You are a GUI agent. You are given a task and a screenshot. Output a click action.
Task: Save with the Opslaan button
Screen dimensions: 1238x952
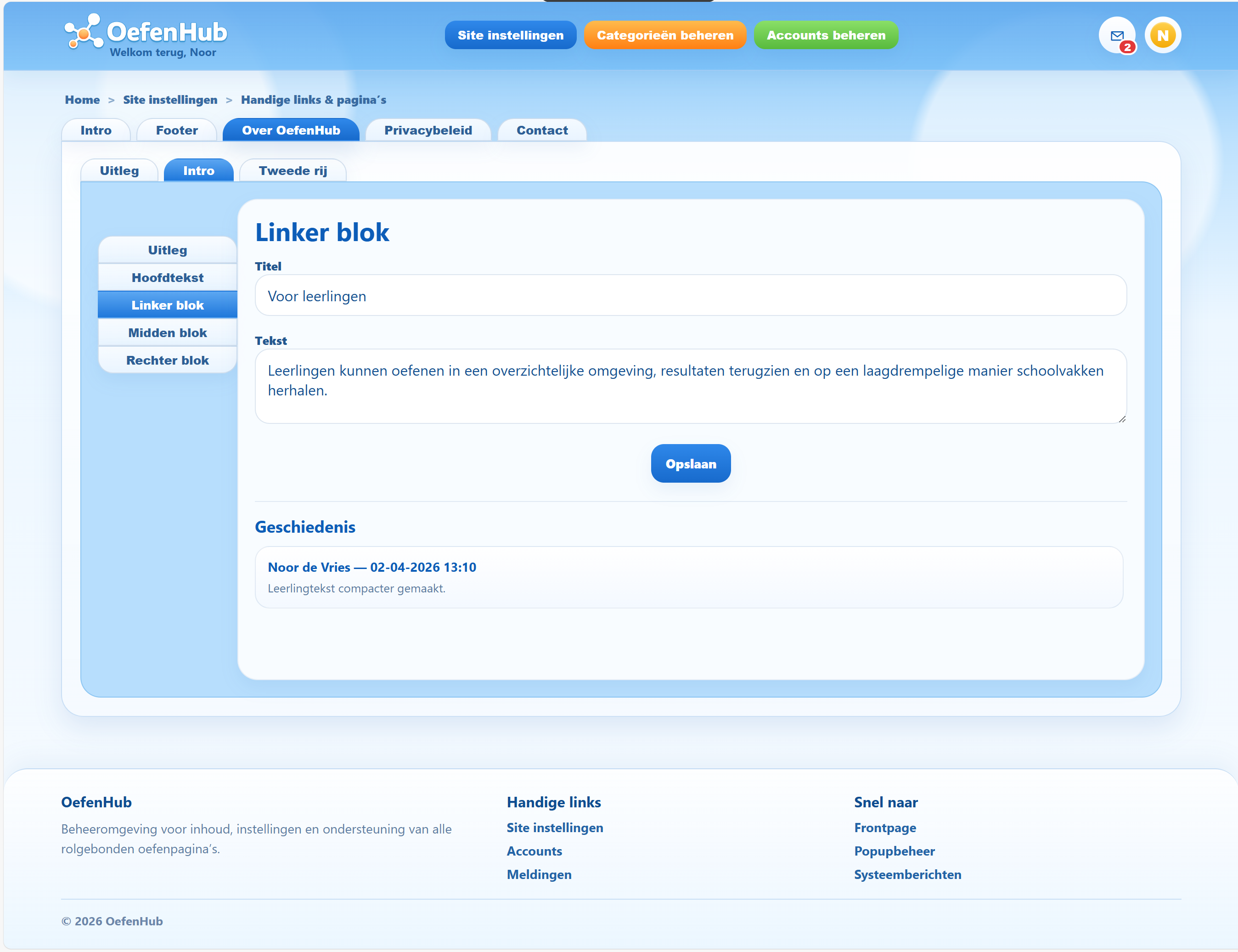(691, 463)
